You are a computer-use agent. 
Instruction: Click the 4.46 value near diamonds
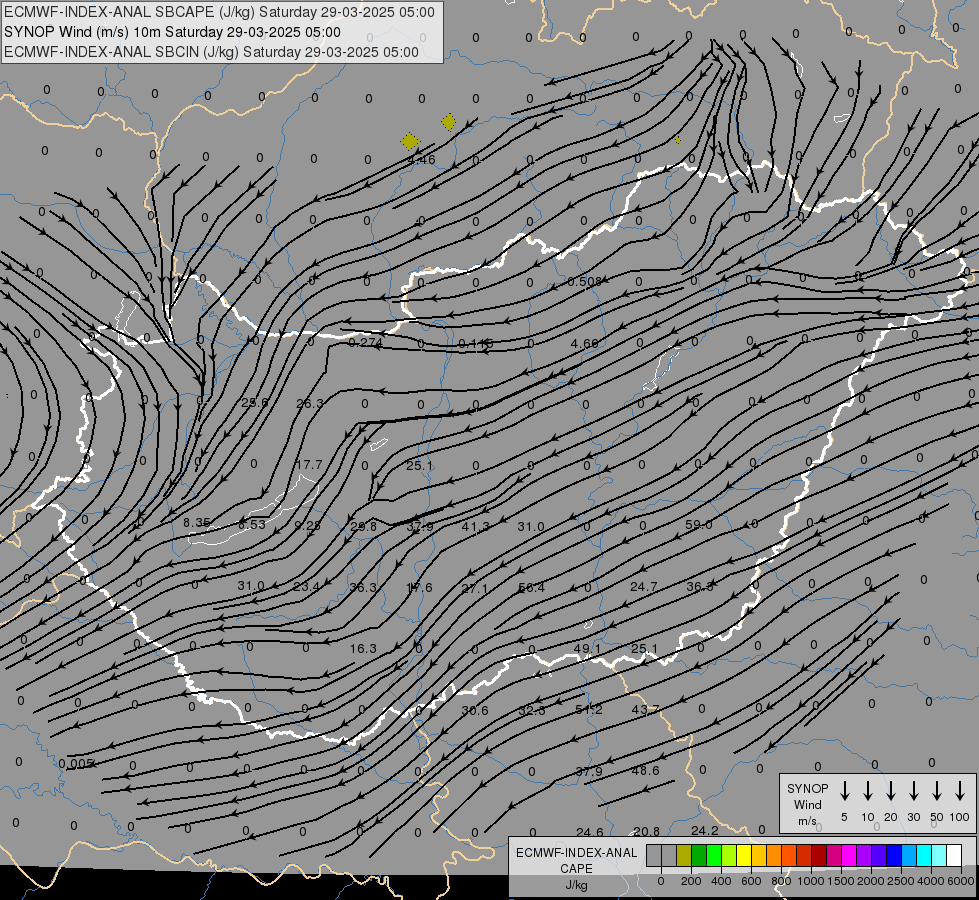click(x=421, y=160)
